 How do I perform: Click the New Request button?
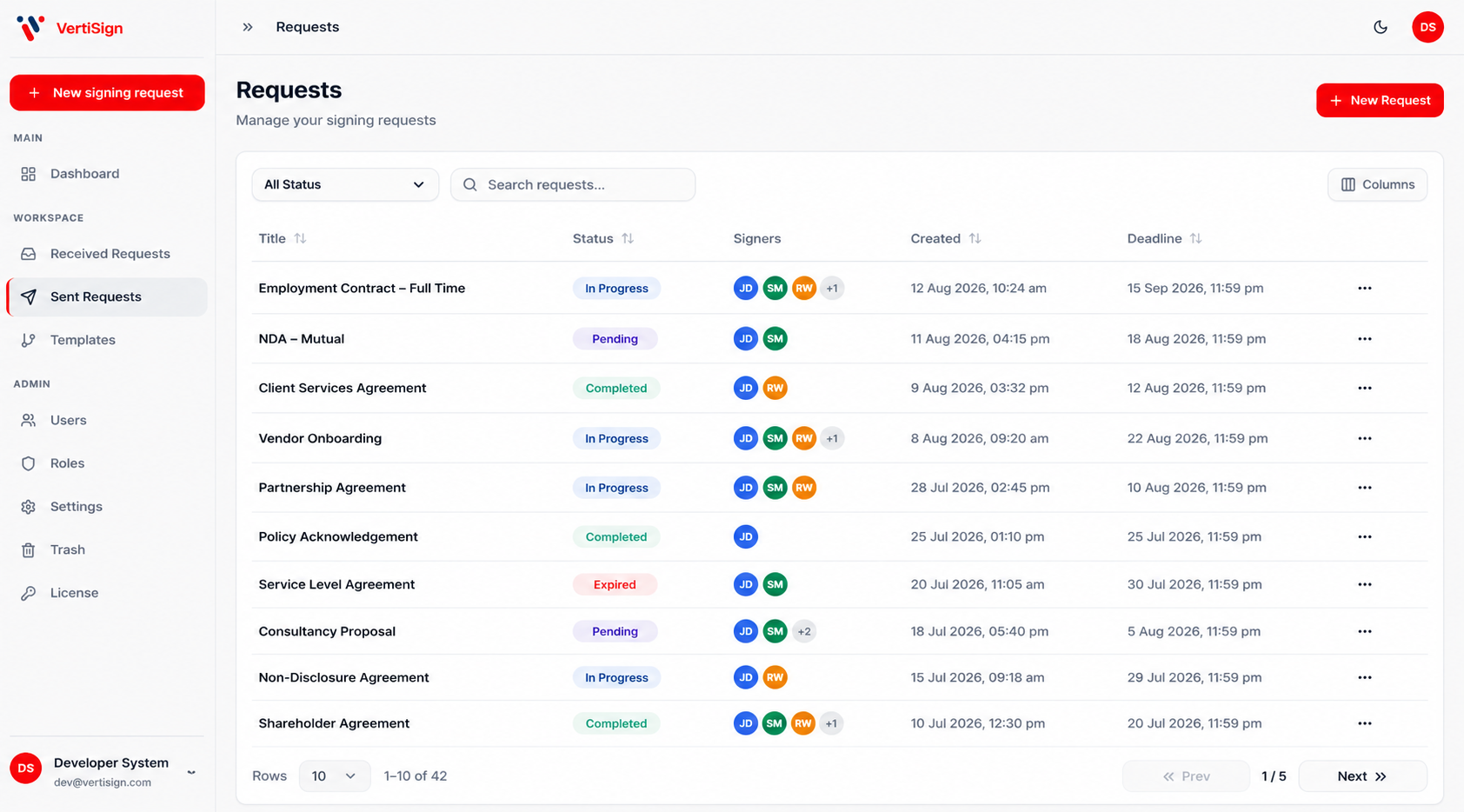1380,100
